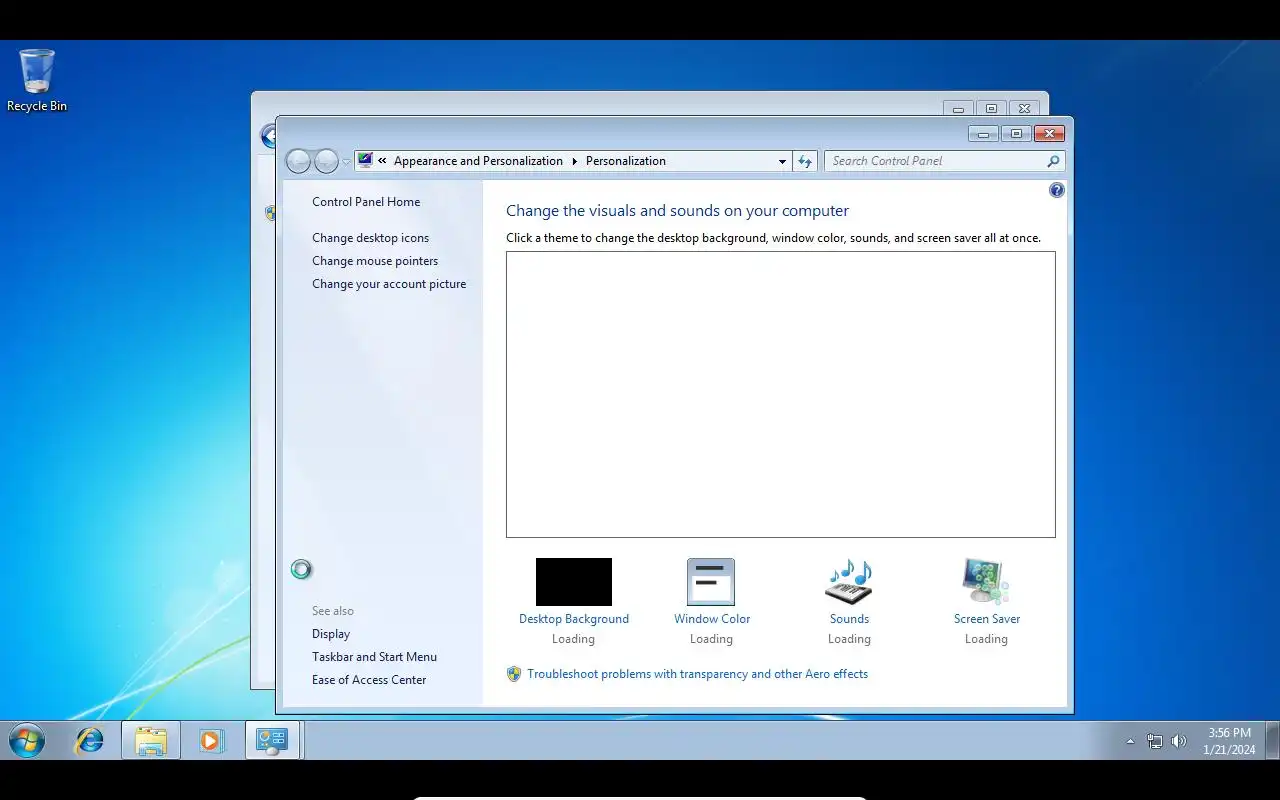Click the Window Color text label

click(712, 619)
